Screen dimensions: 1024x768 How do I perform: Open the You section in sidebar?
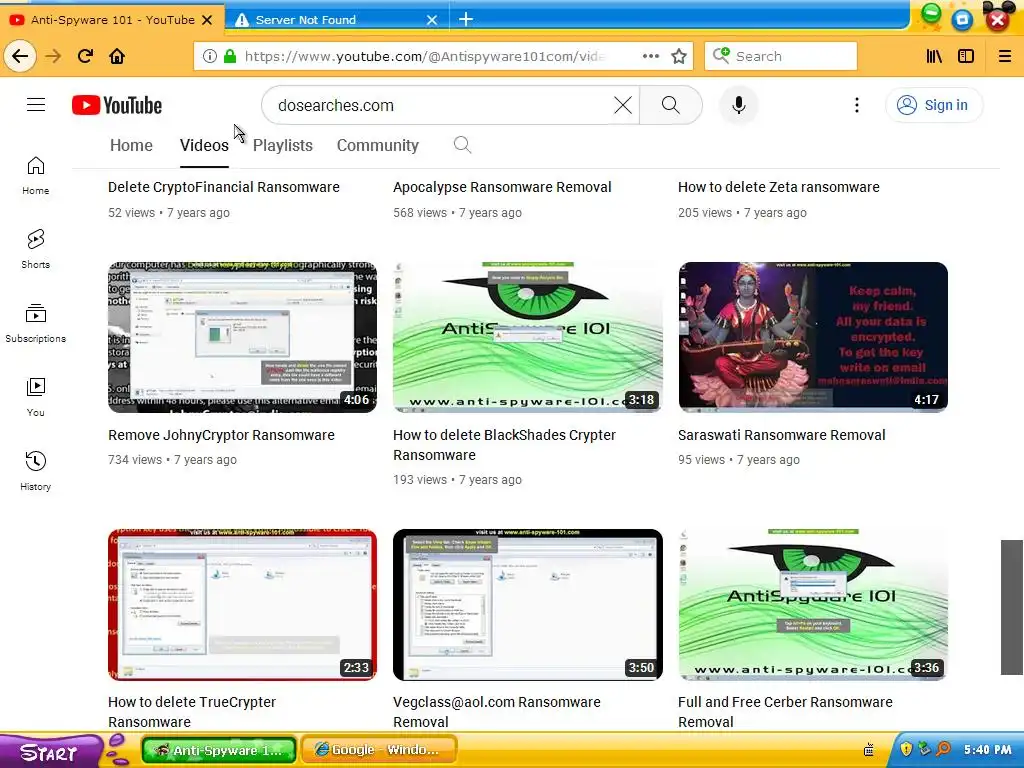pos(35,397)
